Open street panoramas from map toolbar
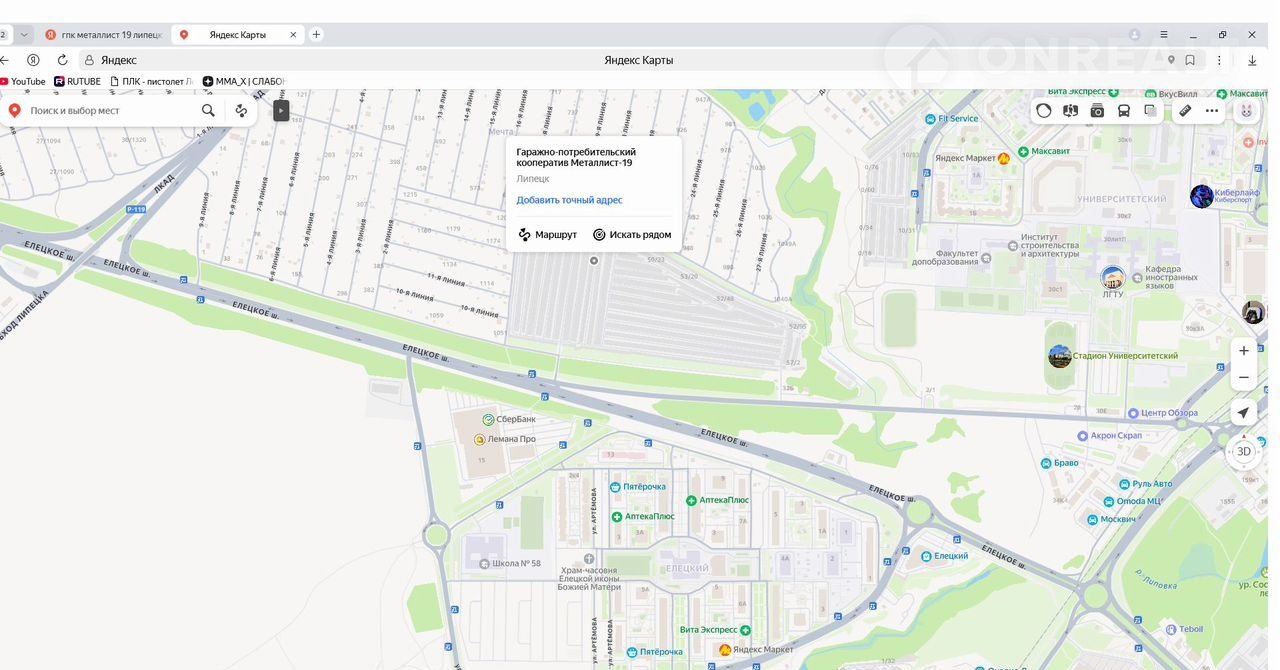The width and height of the screenshot is (1280, 670). (1071, 111)
